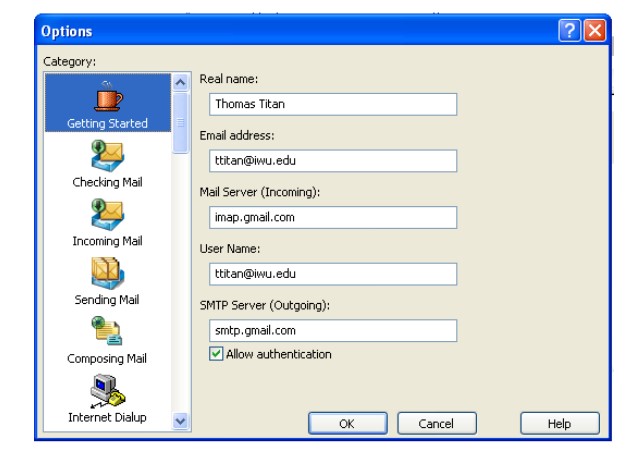The image size is (636, 455).
Task: Click the Cancel button
Action: (436, 424)
